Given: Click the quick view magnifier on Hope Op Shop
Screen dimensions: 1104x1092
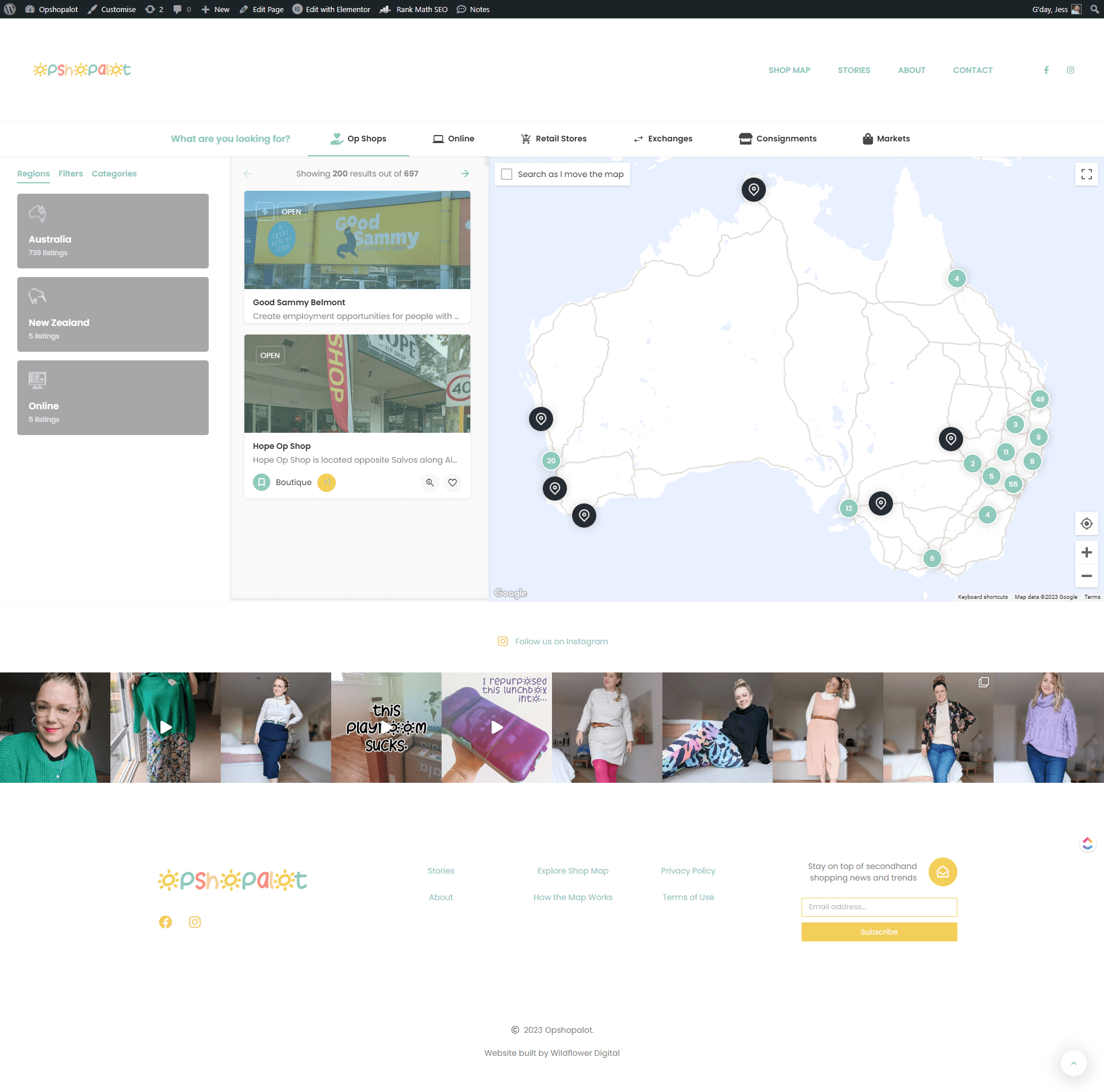Looking at the screenshot, I should [430, 483].
